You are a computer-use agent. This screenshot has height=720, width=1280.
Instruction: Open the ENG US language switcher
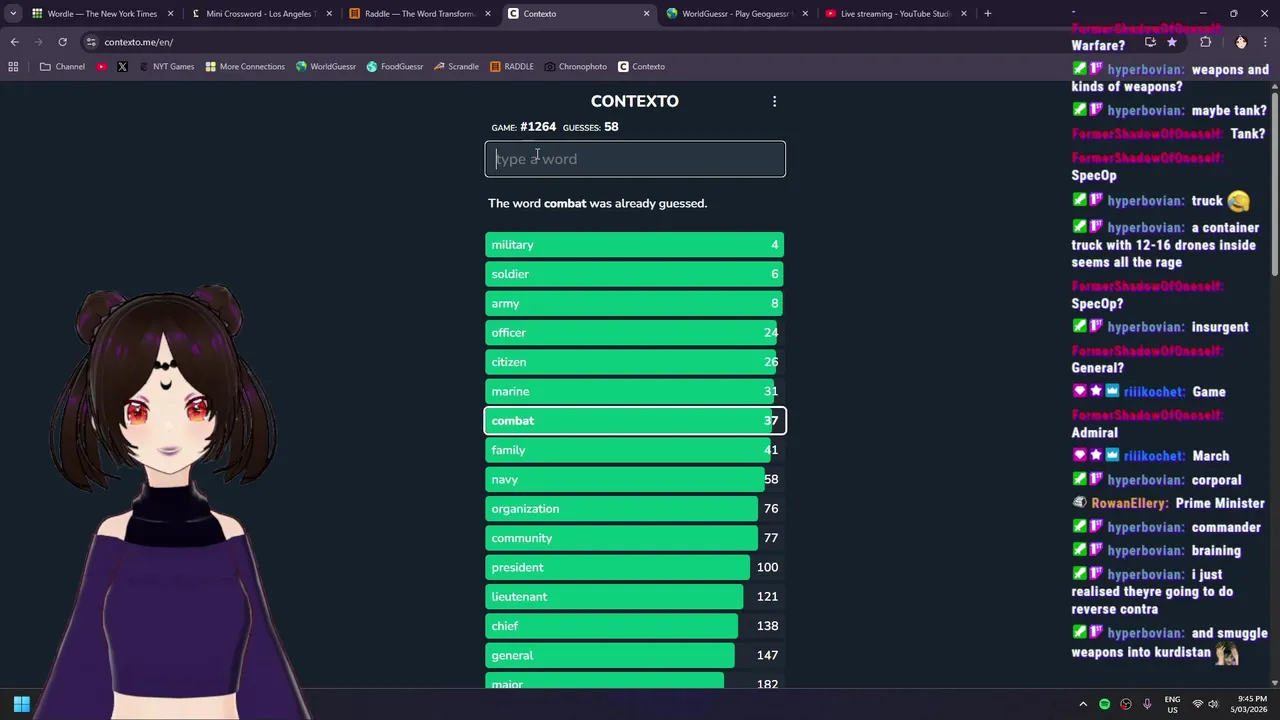pyautogui.click(x=1173, y=704)
